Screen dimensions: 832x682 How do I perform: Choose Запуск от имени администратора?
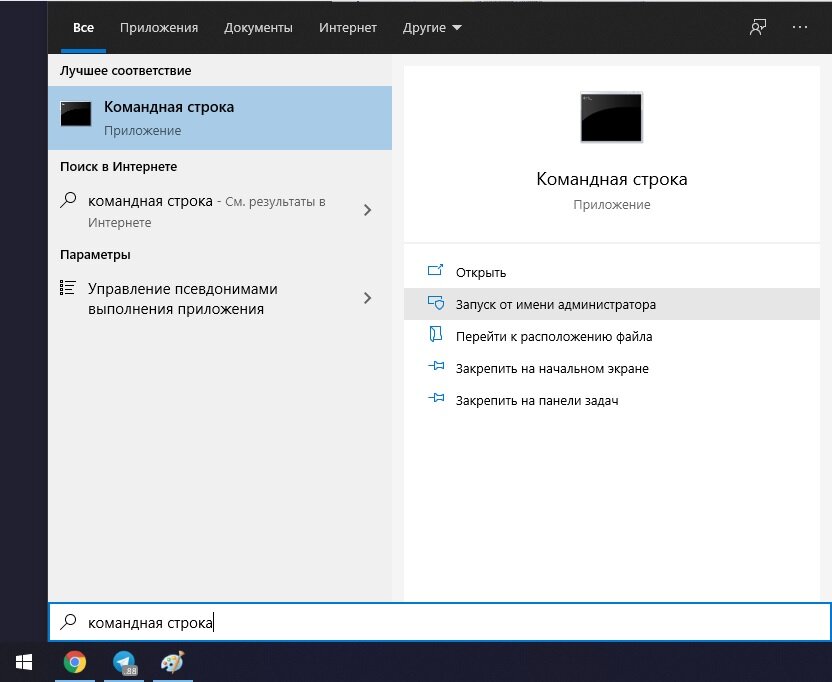pyautogui.click(x=611, y=304)
